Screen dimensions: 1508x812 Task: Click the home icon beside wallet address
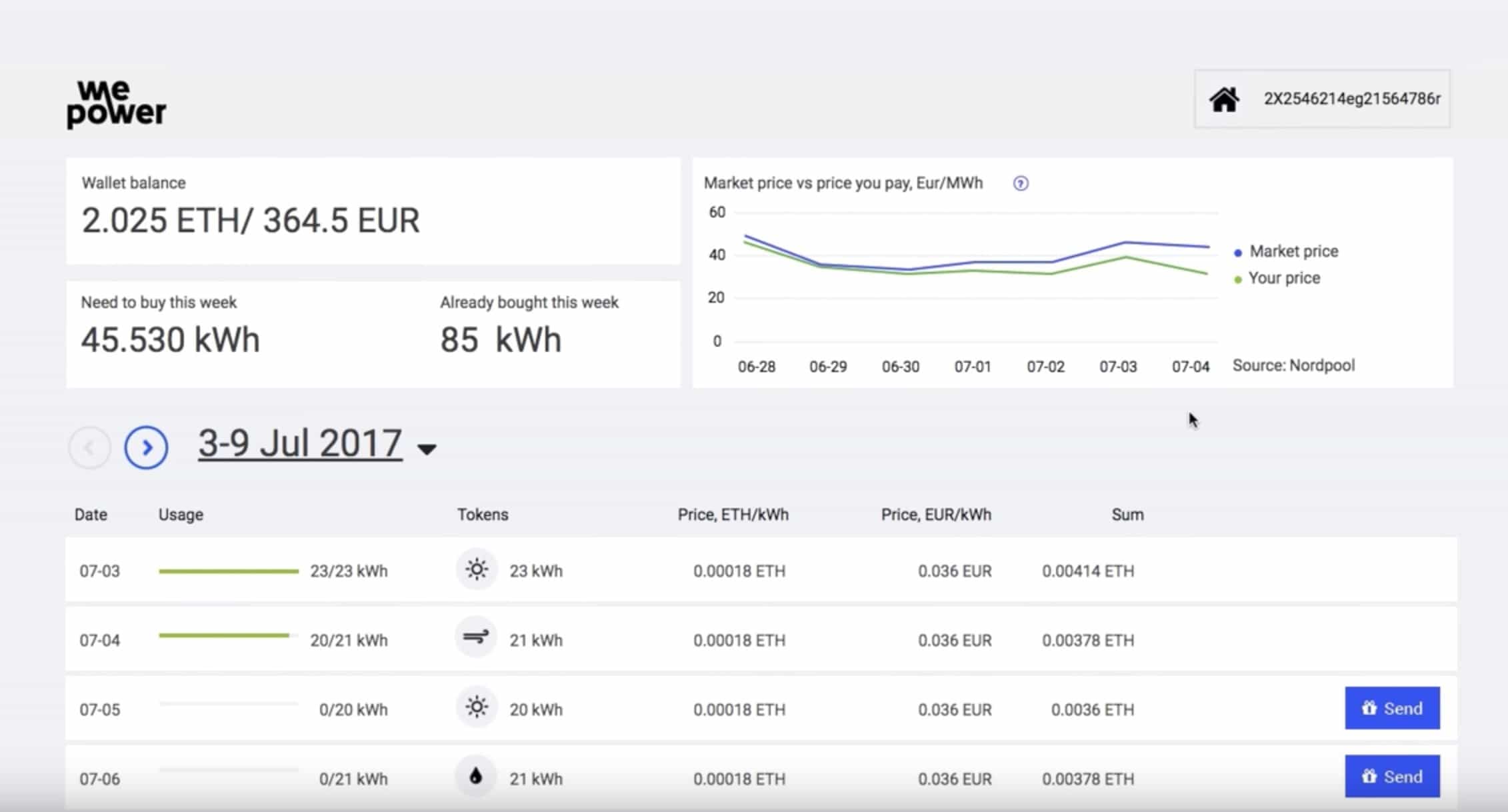tap(1224, 100)
